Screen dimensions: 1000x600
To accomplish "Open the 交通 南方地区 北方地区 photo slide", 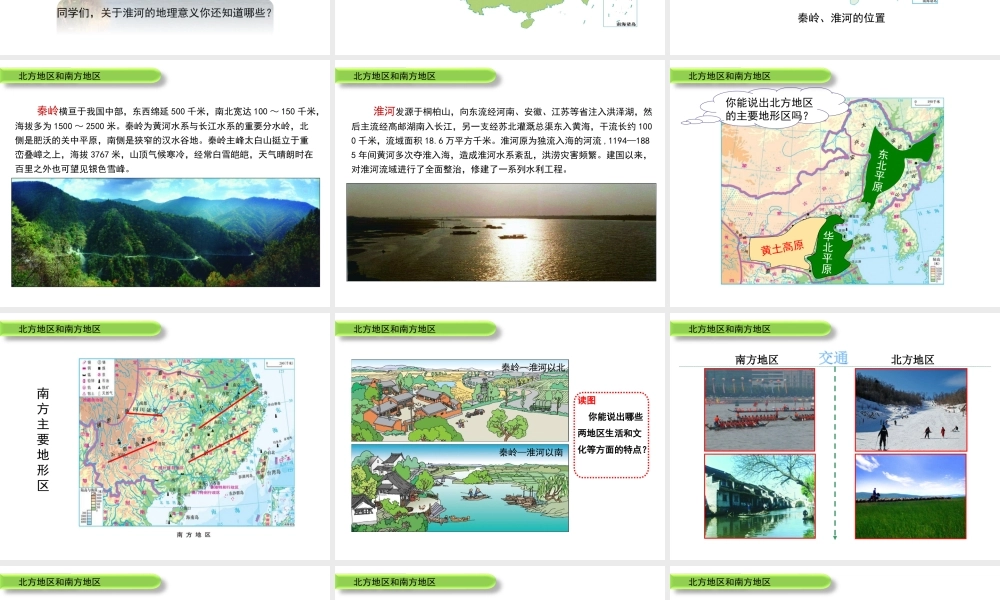I will click(x=835, y=437).
